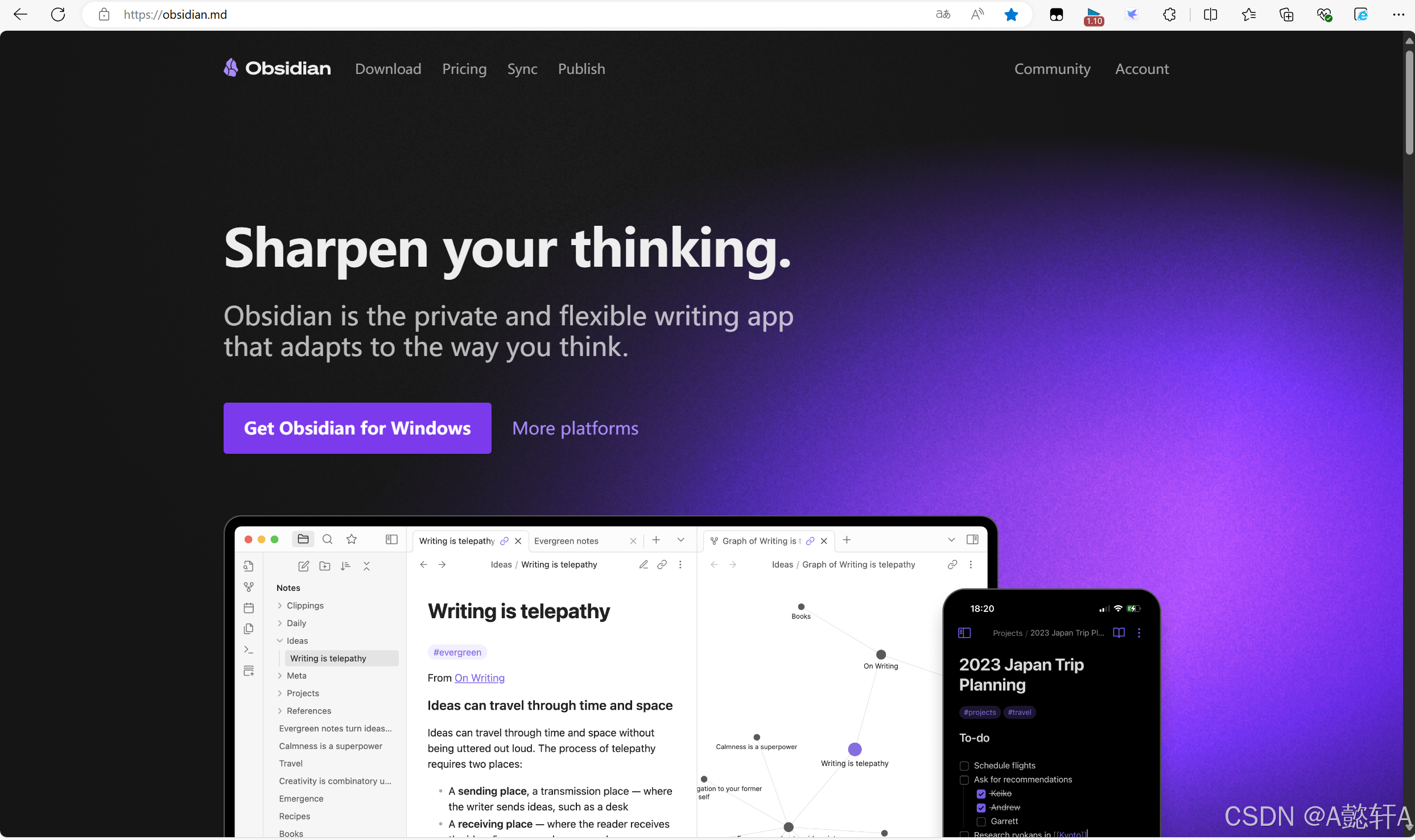
Task: Open the translate page icon in address bar
Action: pos(943,15)
